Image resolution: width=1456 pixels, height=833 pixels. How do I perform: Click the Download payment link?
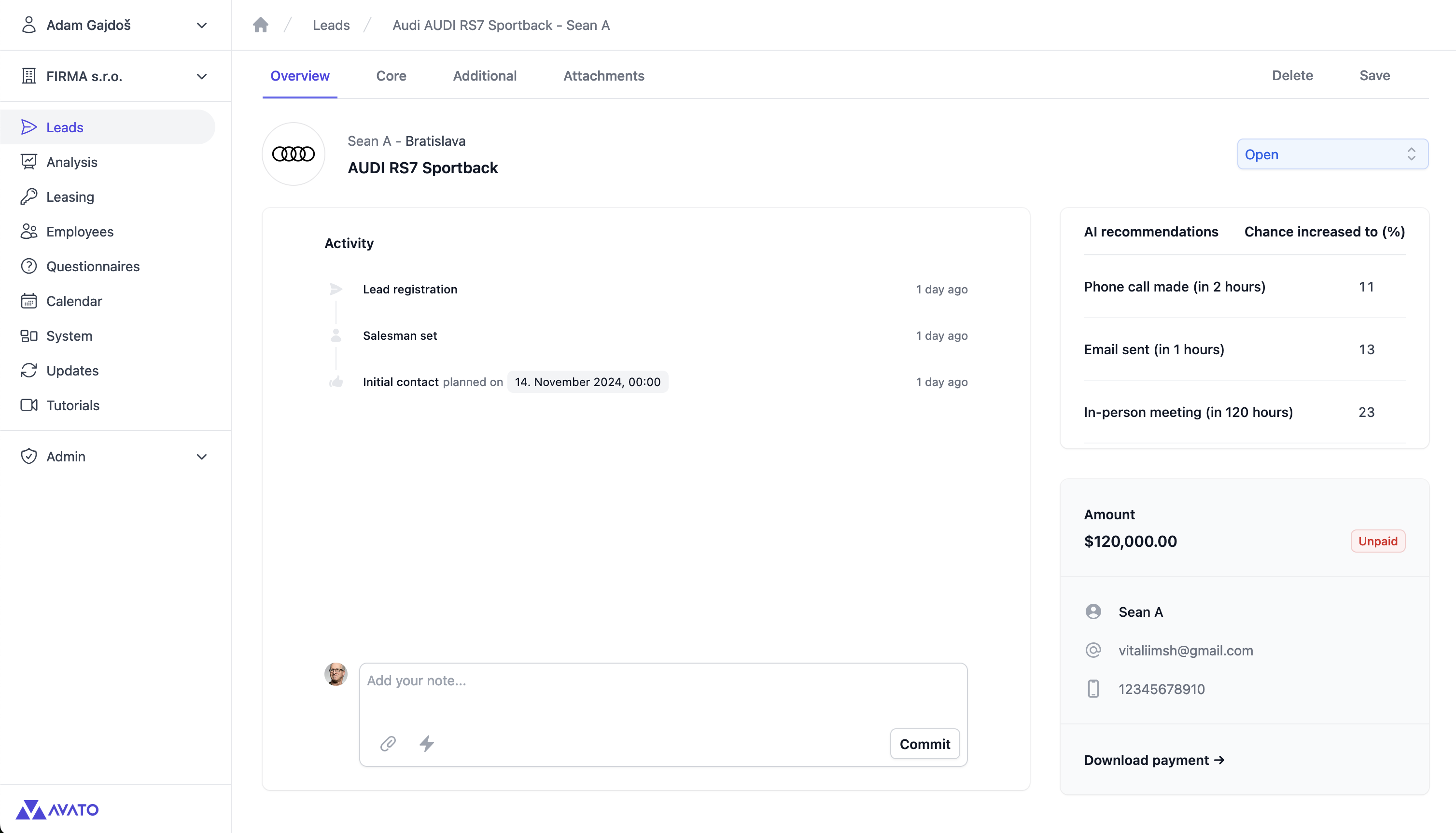(x=1154, y=760)
